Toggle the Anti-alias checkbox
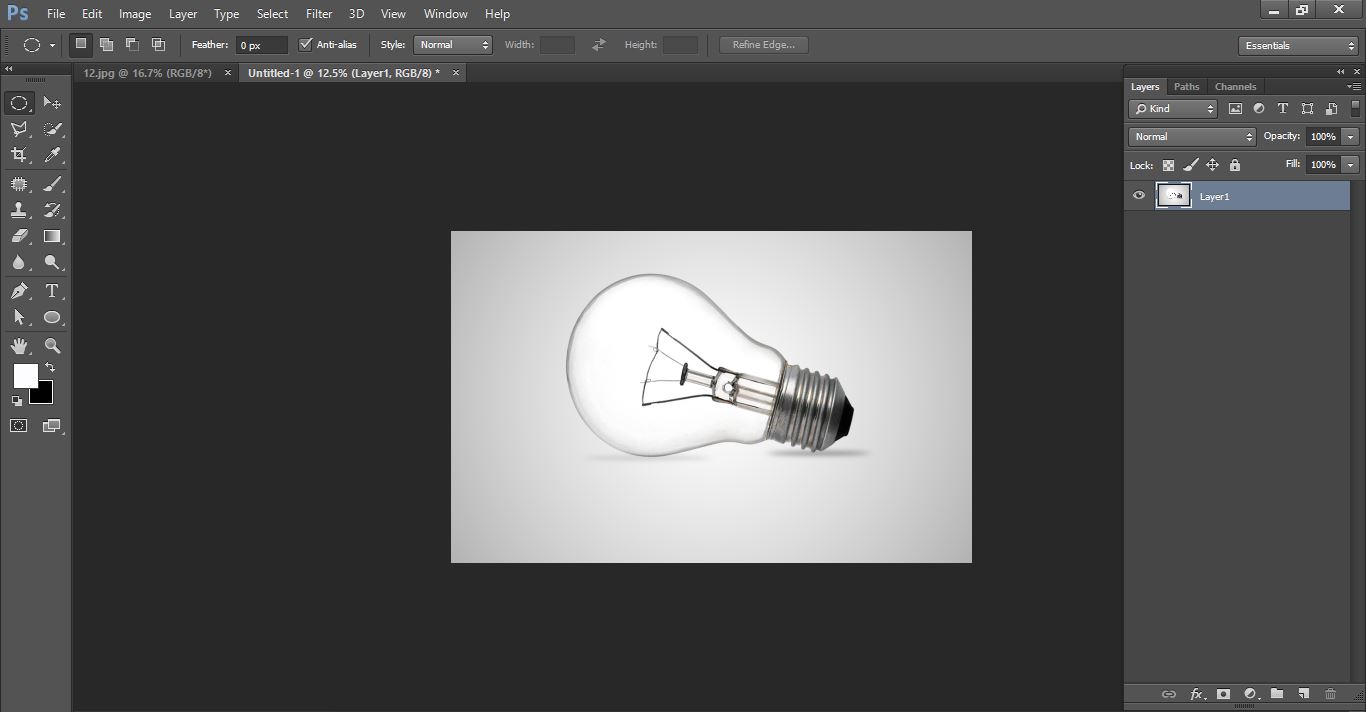This screenshot has width=1366, height=712. coord(305,44)
